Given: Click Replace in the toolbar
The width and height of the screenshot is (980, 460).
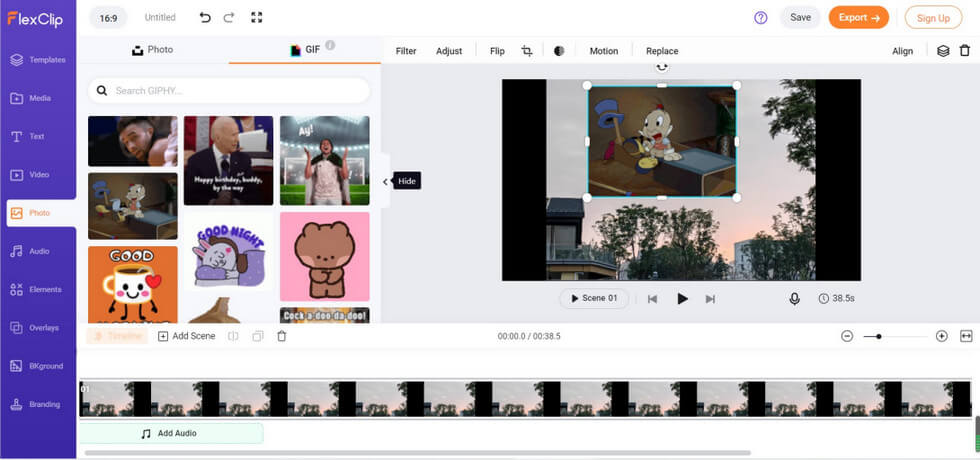Looking at the screenshot, I should tap(662, 51).
